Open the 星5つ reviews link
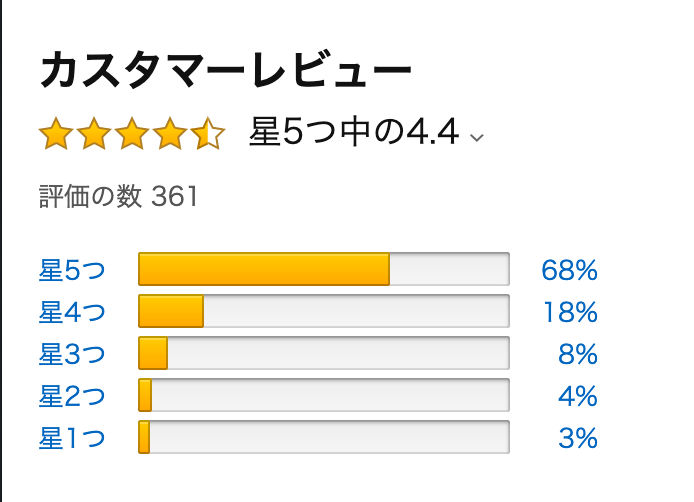Viewport: 694px width, 502px height. click(72, 270)
